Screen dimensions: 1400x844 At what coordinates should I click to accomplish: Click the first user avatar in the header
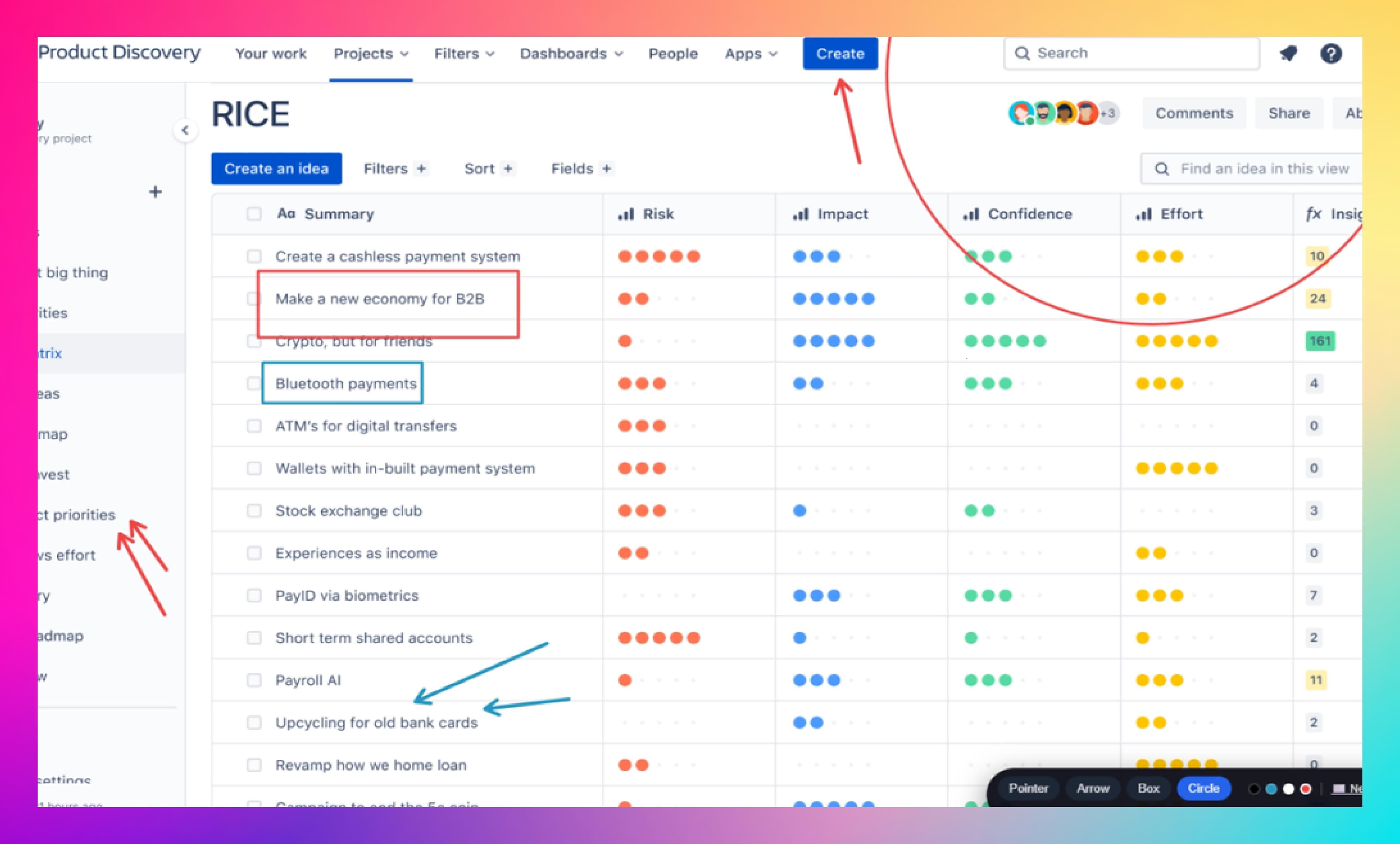(1021, 113)
